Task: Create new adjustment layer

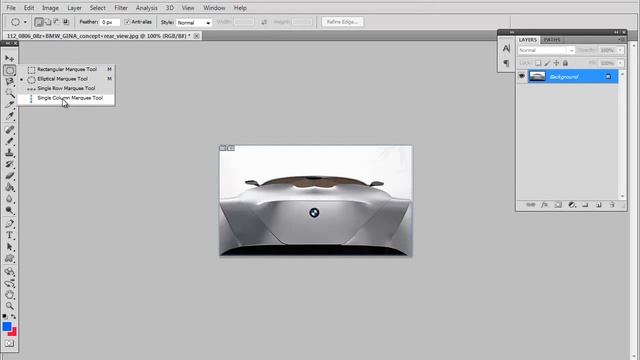Action: tap(572, 205)
